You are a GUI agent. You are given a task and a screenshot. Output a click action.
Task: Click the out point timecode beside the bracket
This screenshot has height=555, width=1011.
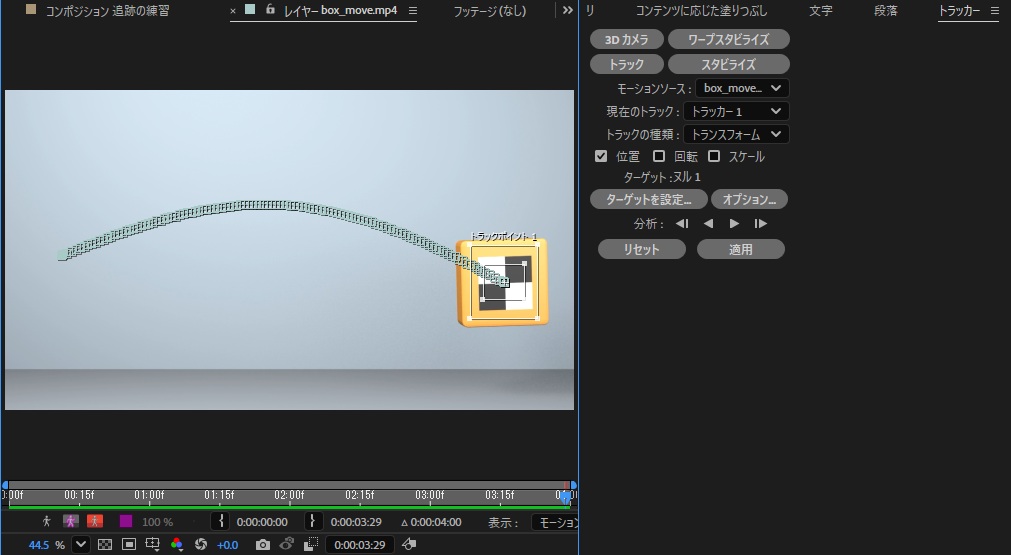[356, 522]
